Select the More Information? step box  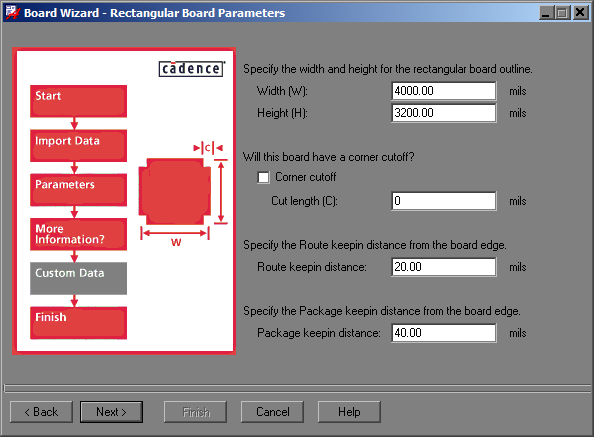tap(78, 234)
